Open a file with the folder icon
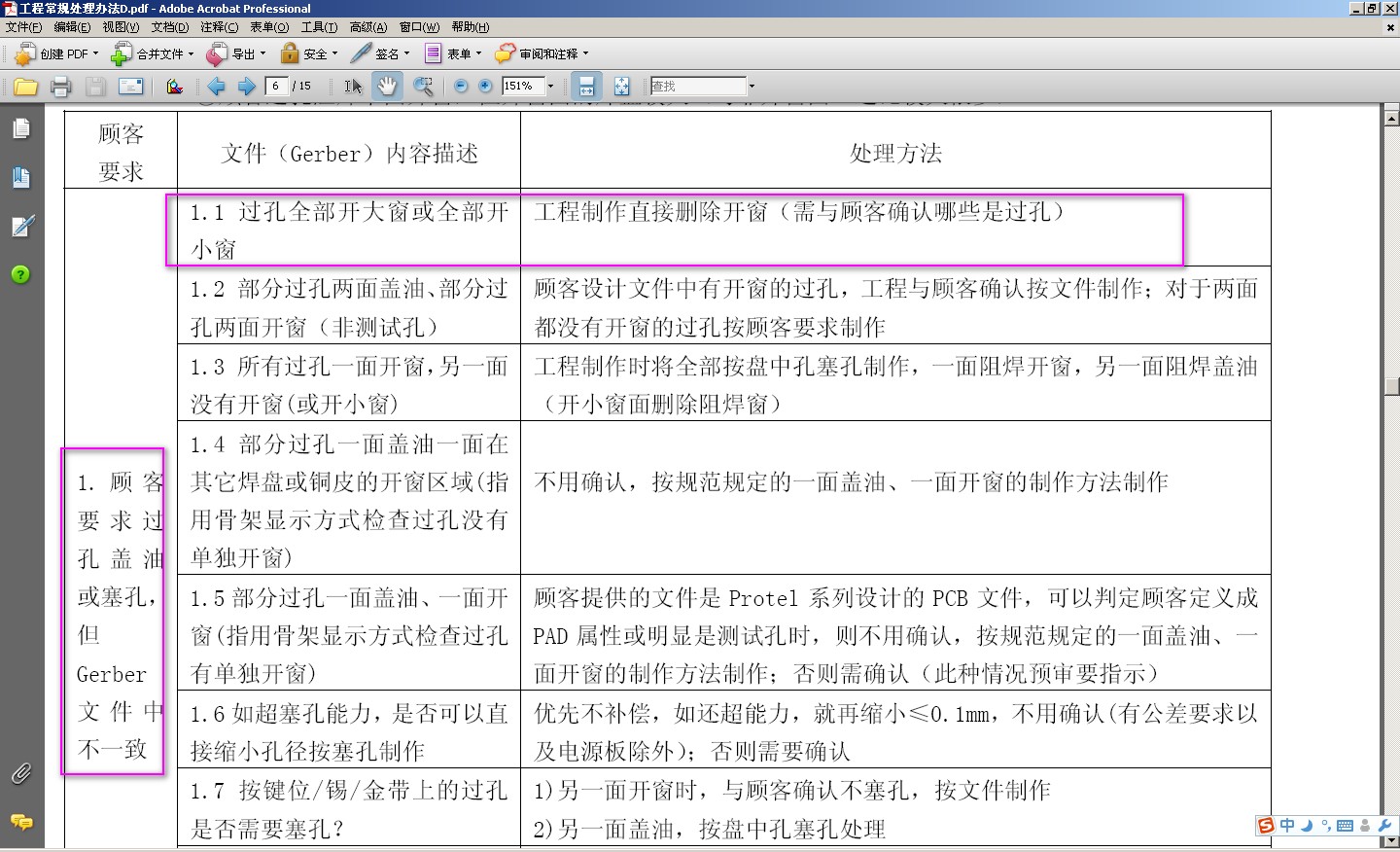The height and width of the screenshot is (852, 1400). click(x=25, y=87)
